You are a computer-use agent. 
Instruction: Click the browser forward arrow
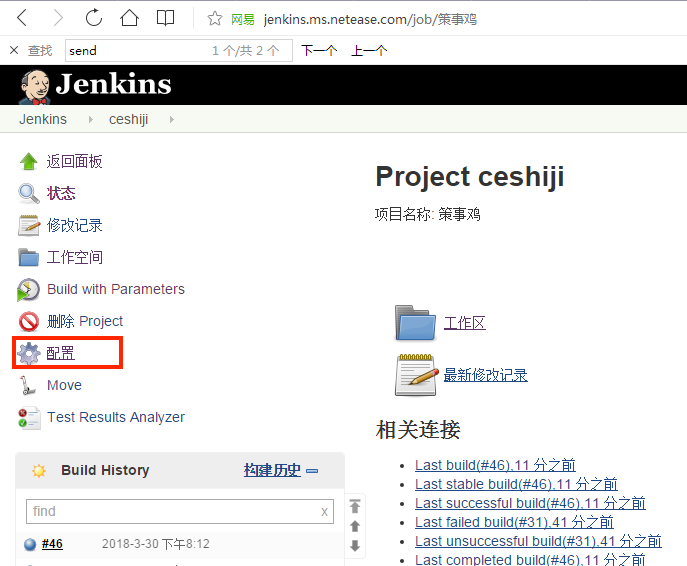[58, 18]
